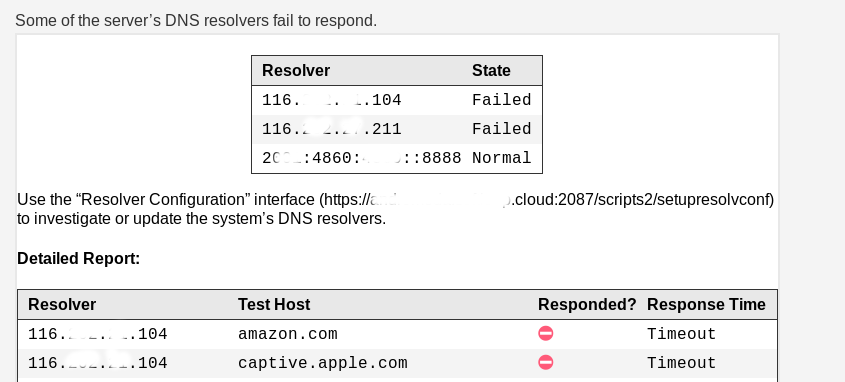Click the Responded? column header
This screenshot has width=845, height=382.
pyautogui.click(x=587, y=304)
